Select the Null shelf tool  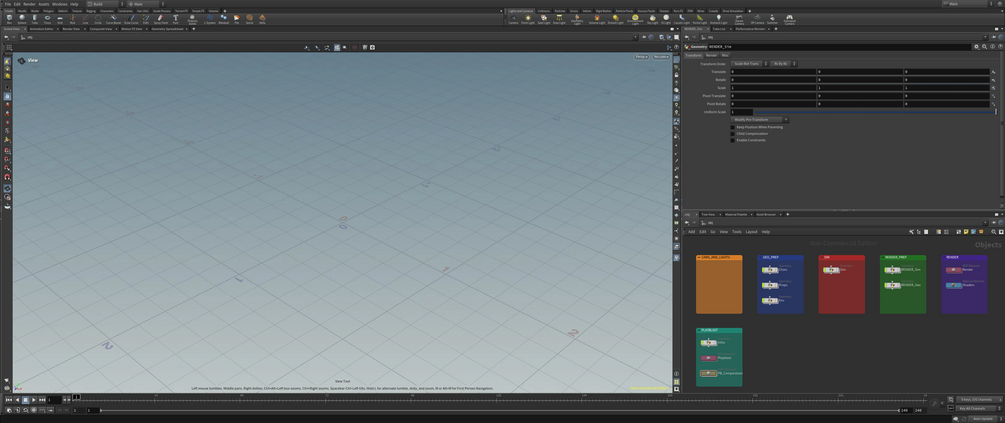72,19
